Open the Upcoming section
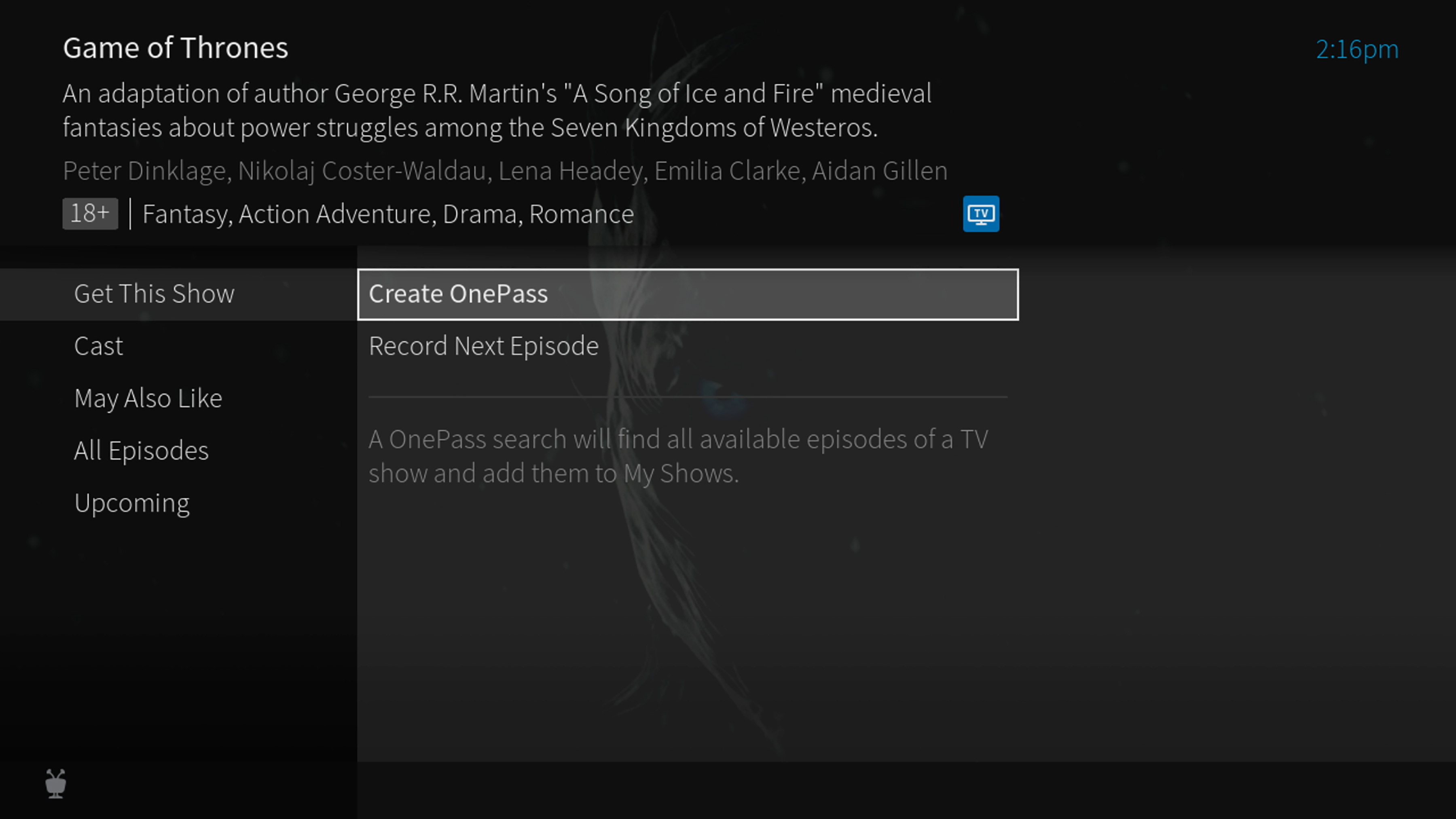This screenshot has width=1456, height=819. [x=131, y=502]
